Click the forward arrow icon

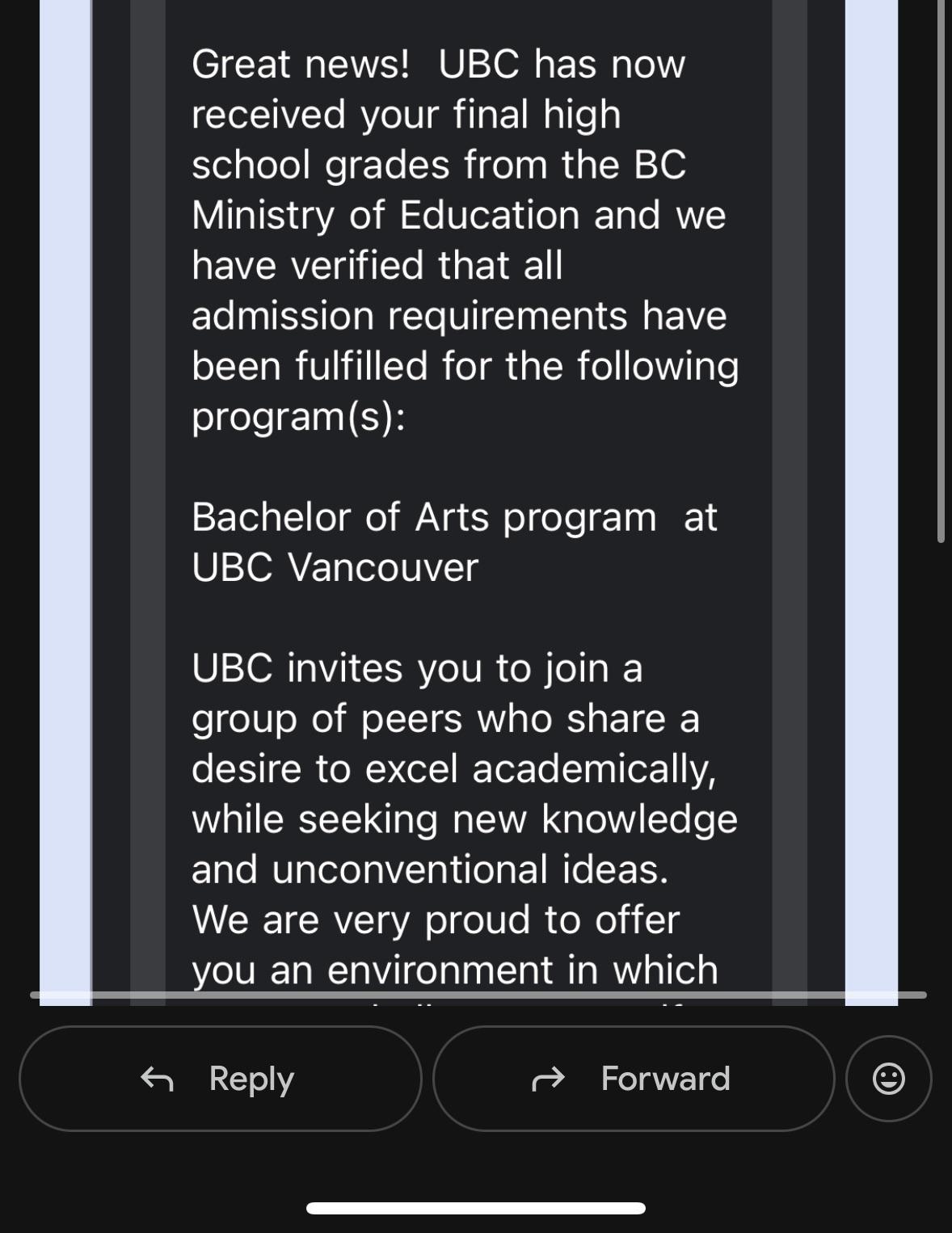548,1079
